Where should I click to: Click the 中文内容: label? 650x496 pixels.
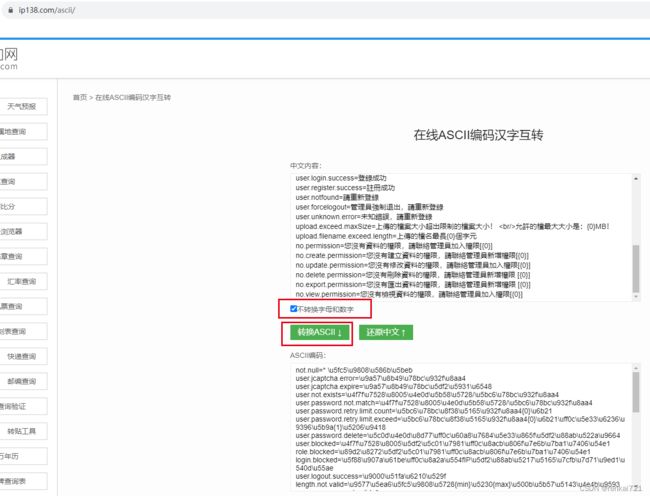(x=306, y=166)
